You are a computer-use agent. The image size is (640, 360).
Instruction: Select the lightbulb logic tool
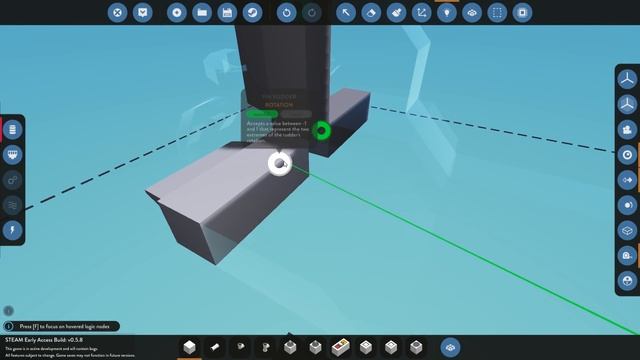[x=447, y=13]
